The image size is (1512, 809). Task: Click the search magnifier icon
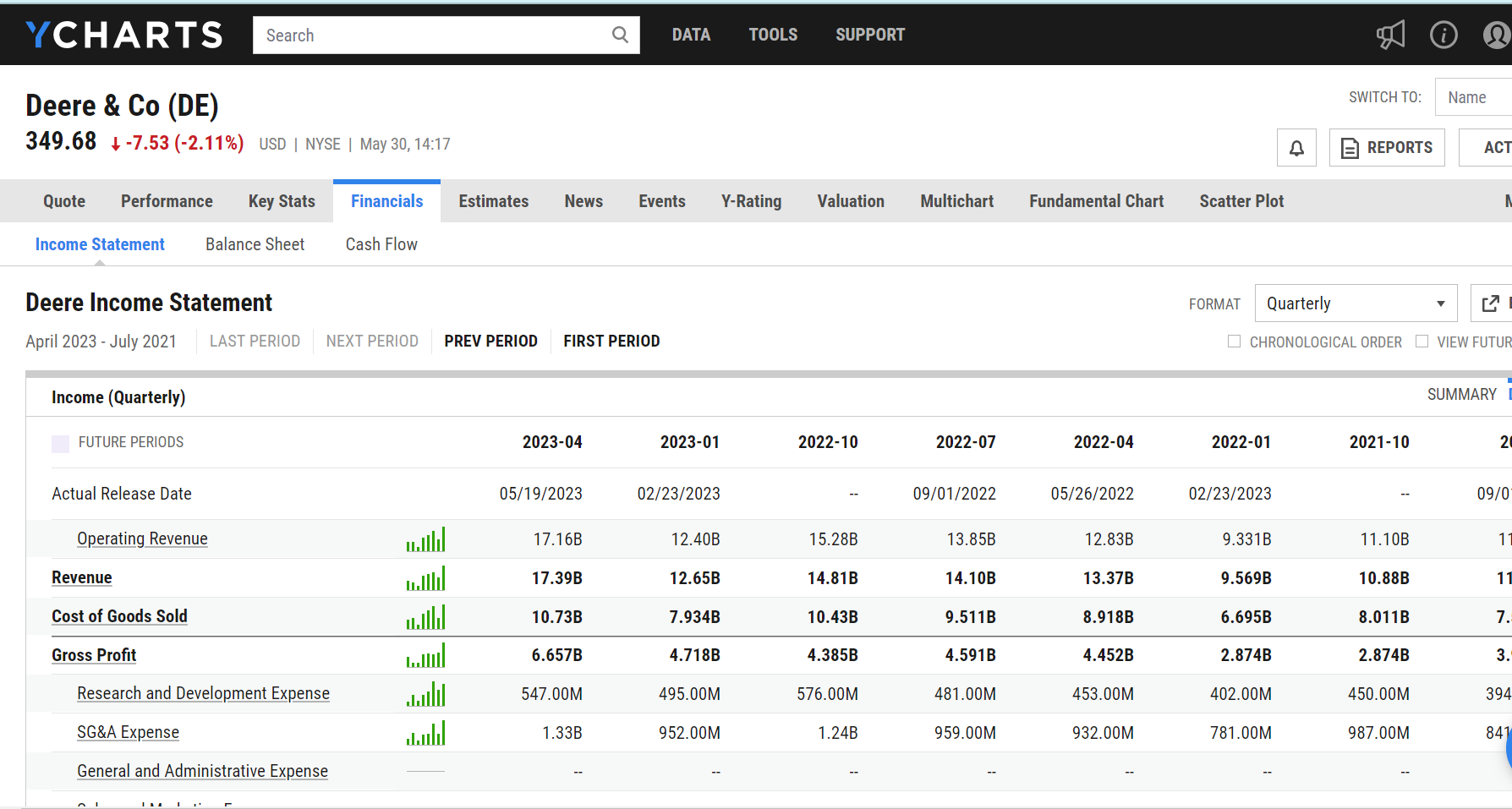[x=620, y=35]
